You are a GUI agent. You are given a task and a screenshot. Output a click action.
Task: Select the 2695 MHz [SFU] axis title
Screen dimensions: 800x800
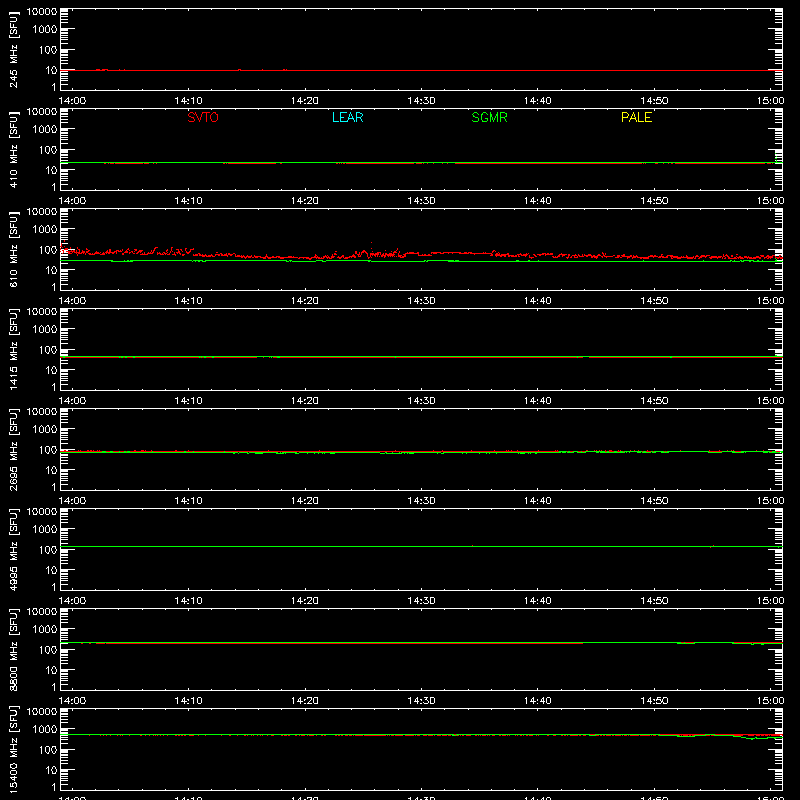click(14, 449)
